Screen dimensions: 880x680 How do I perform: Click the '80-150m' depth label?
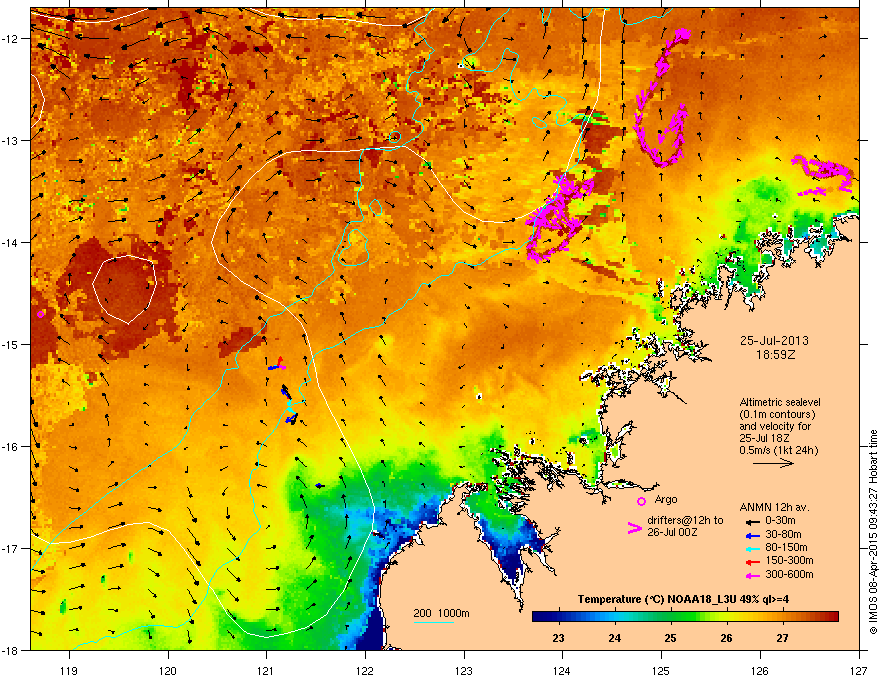pyautogui.click(x=786, y=547)
